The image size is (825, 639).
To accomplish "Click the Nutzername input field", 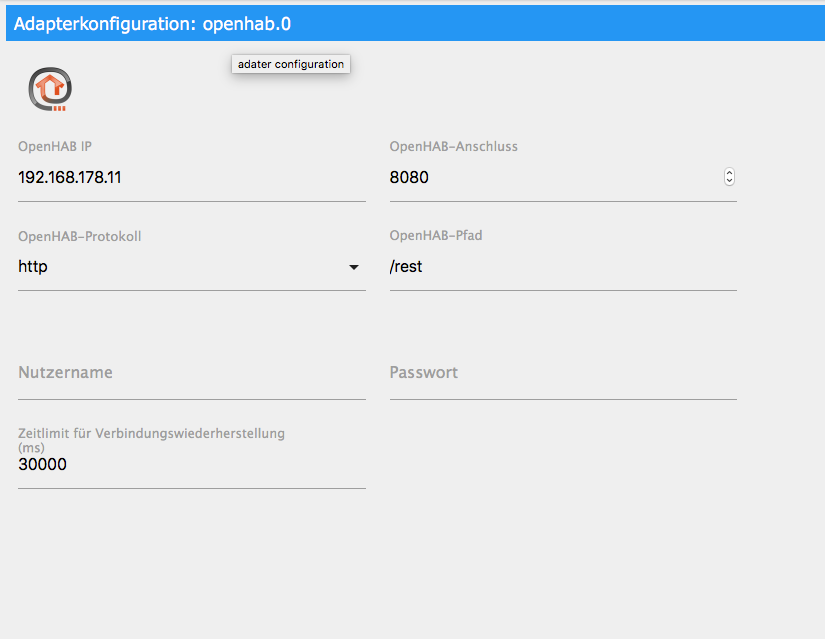I will pyautogui.click(x=192, y=376).
